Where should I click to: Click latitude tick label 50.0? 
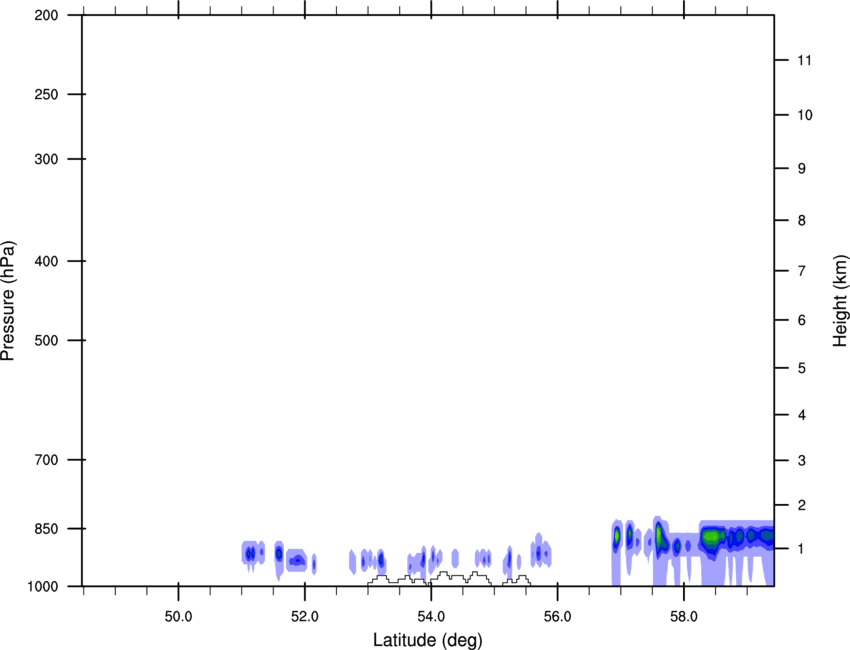178,617
